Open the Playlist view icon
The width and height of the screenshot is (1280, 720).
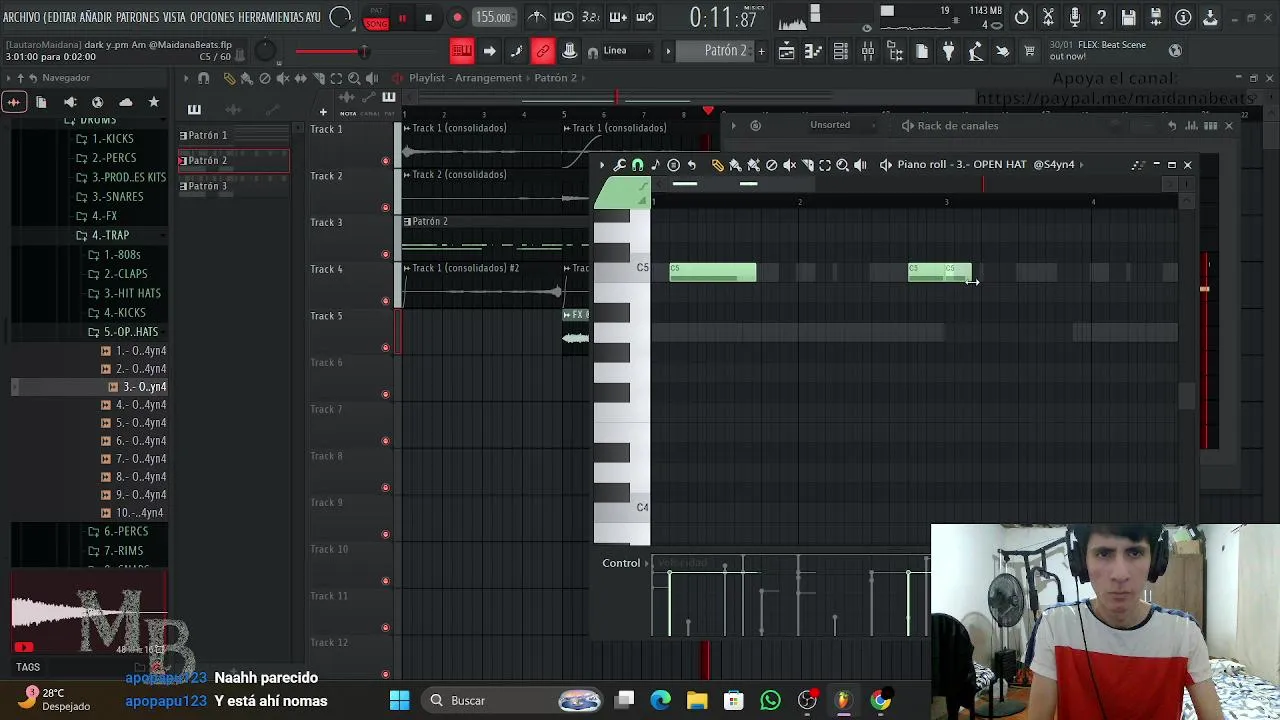point(787,51)
